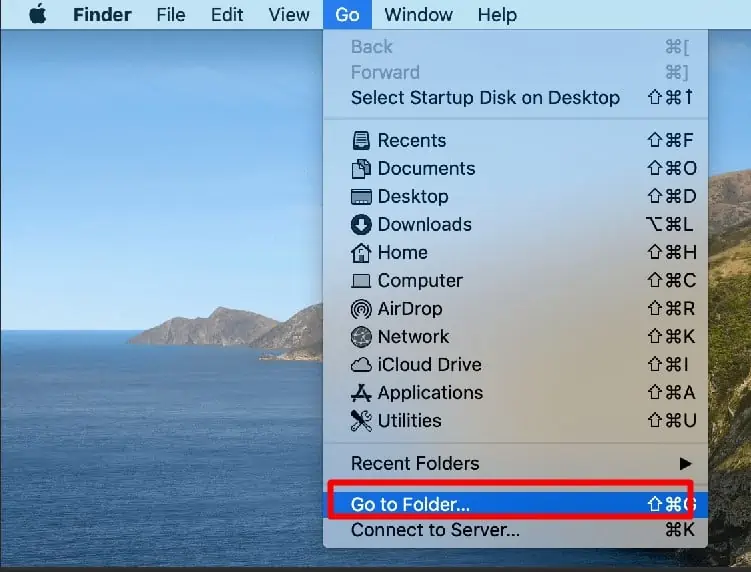751x572 pixels.
Task: Click the ⇧⌘U shortcut beside Utilities
Action: [x=671, y=421]
